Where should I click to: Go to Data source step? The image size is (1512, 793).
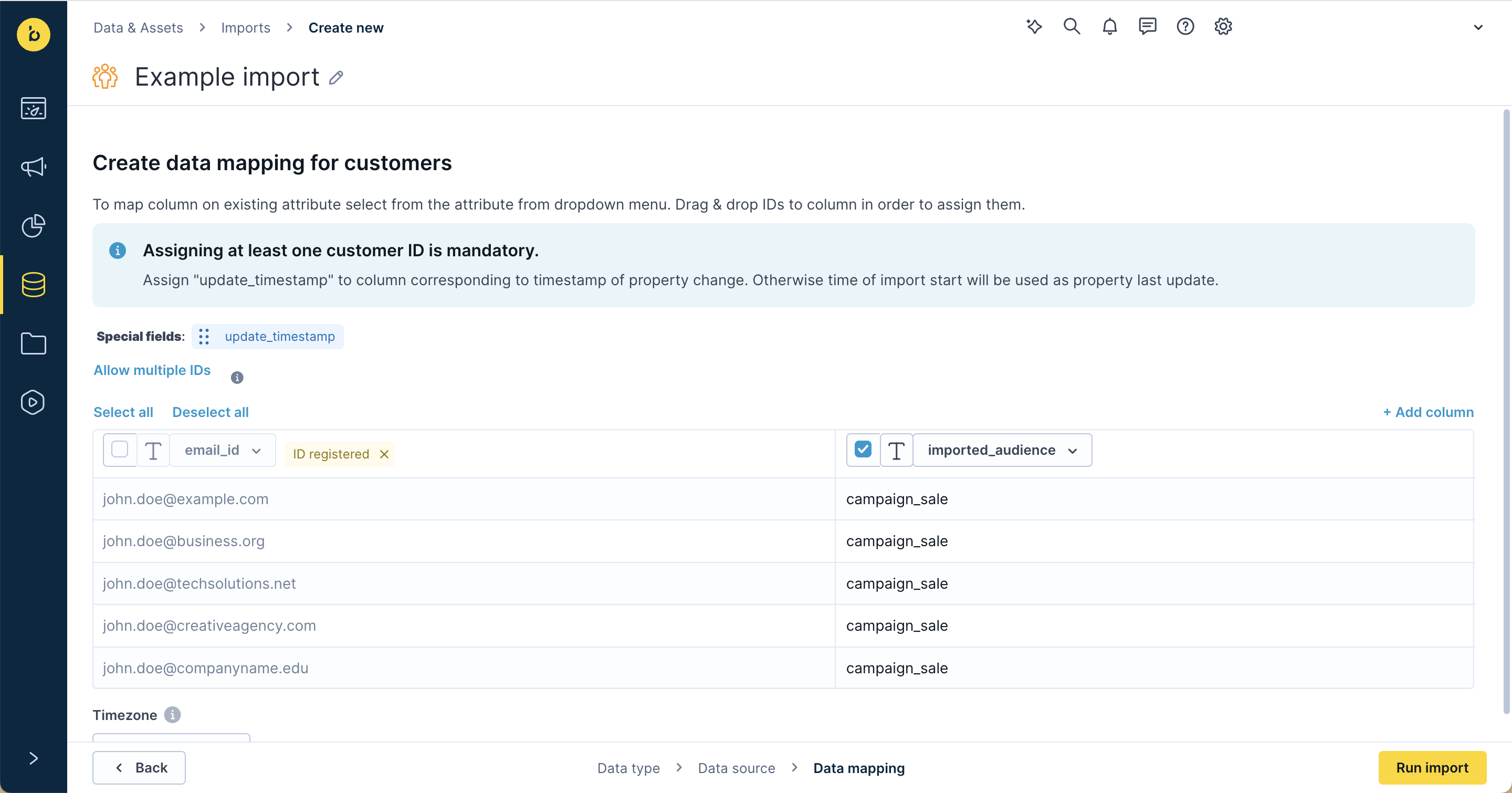point(737,768)
